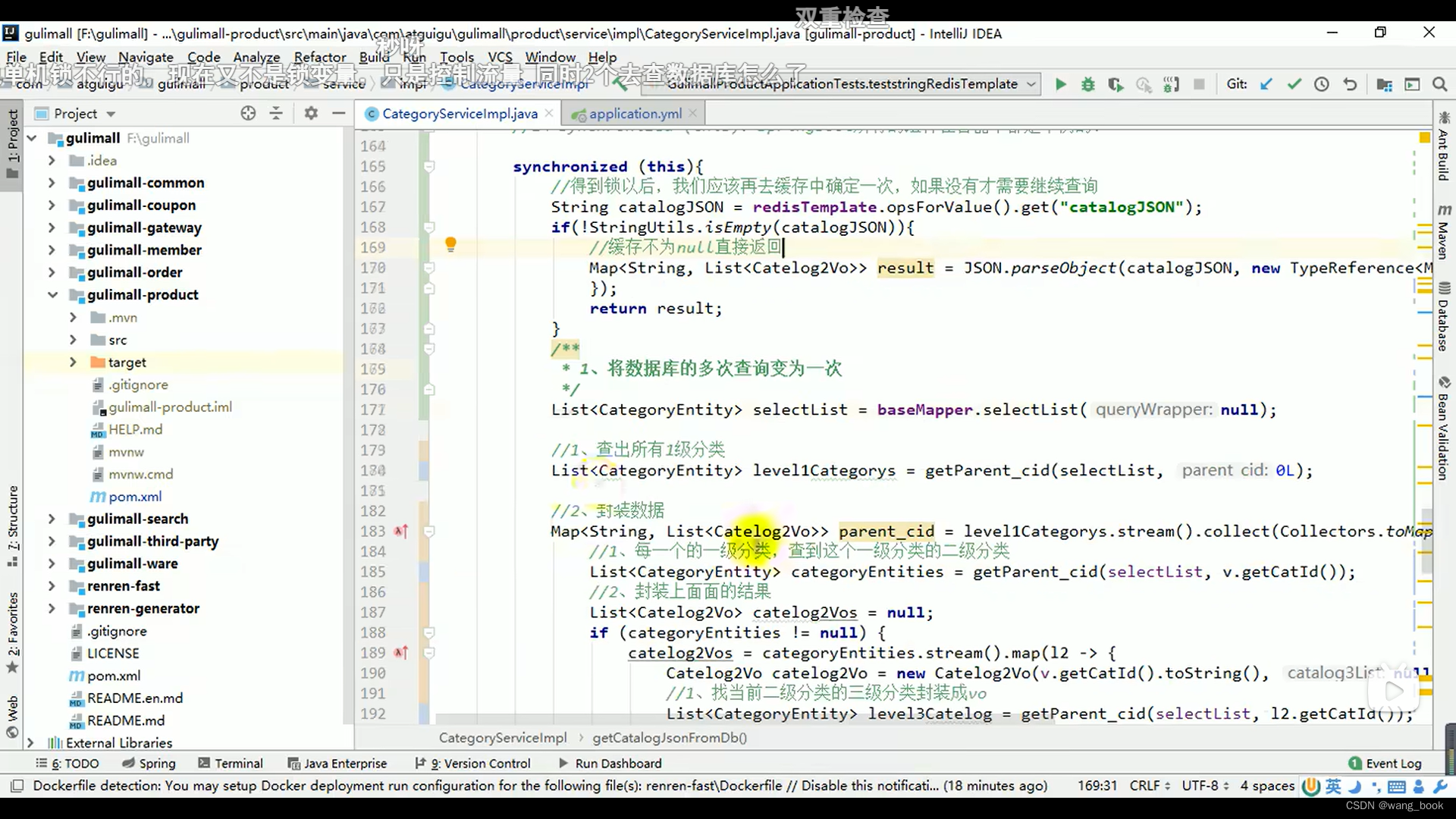This screenshot has height=819, width=1456.
Task: Click the getCatalogJsonFromDb() breadcrumb
Action: click(x=669, y=738)
